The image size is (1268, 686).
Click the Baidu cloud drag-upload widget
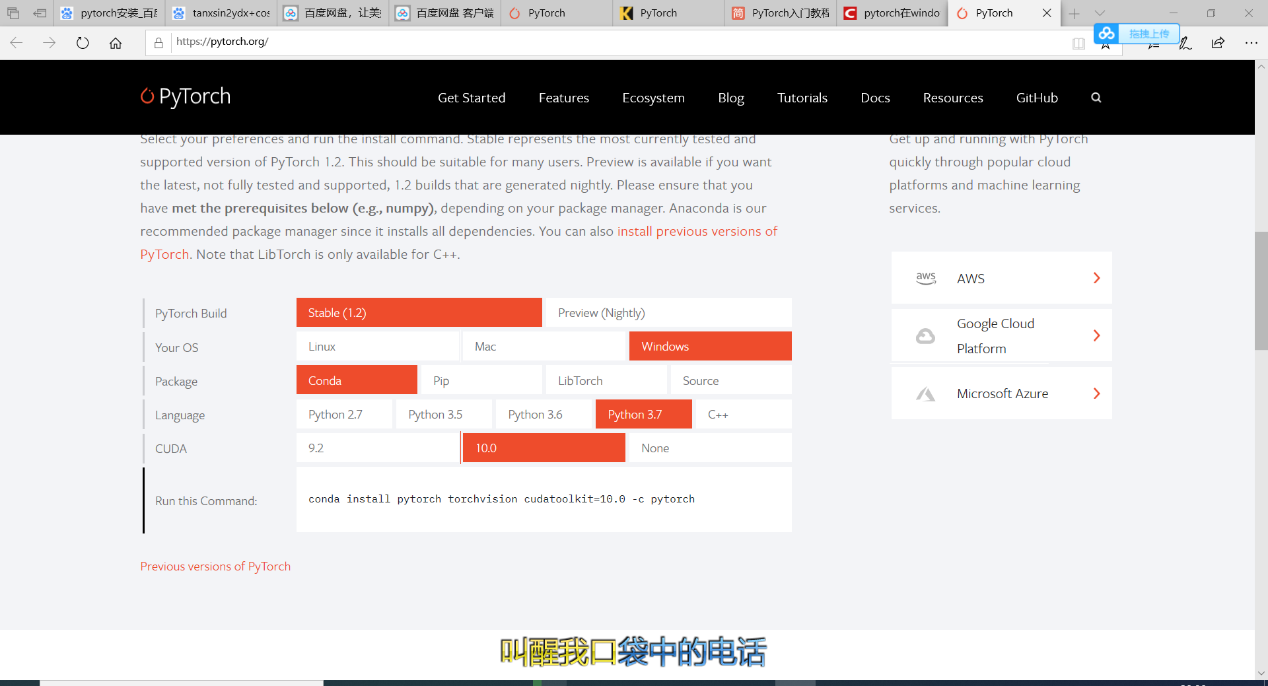1137,34
